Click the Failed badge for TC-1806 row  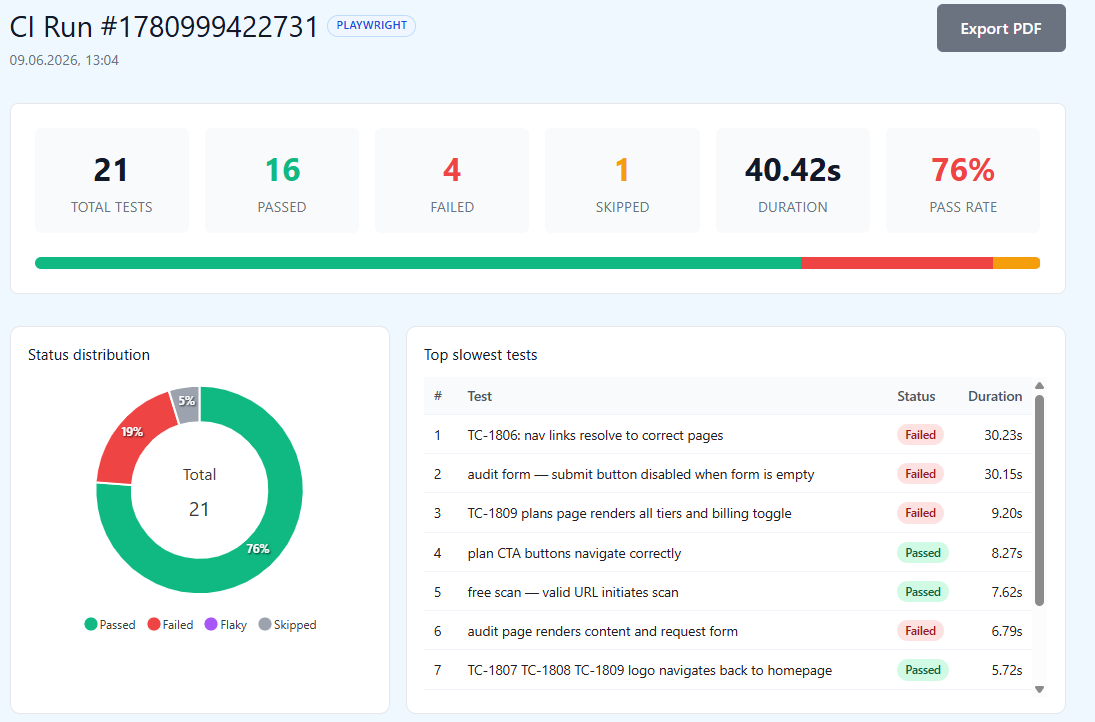920,434
